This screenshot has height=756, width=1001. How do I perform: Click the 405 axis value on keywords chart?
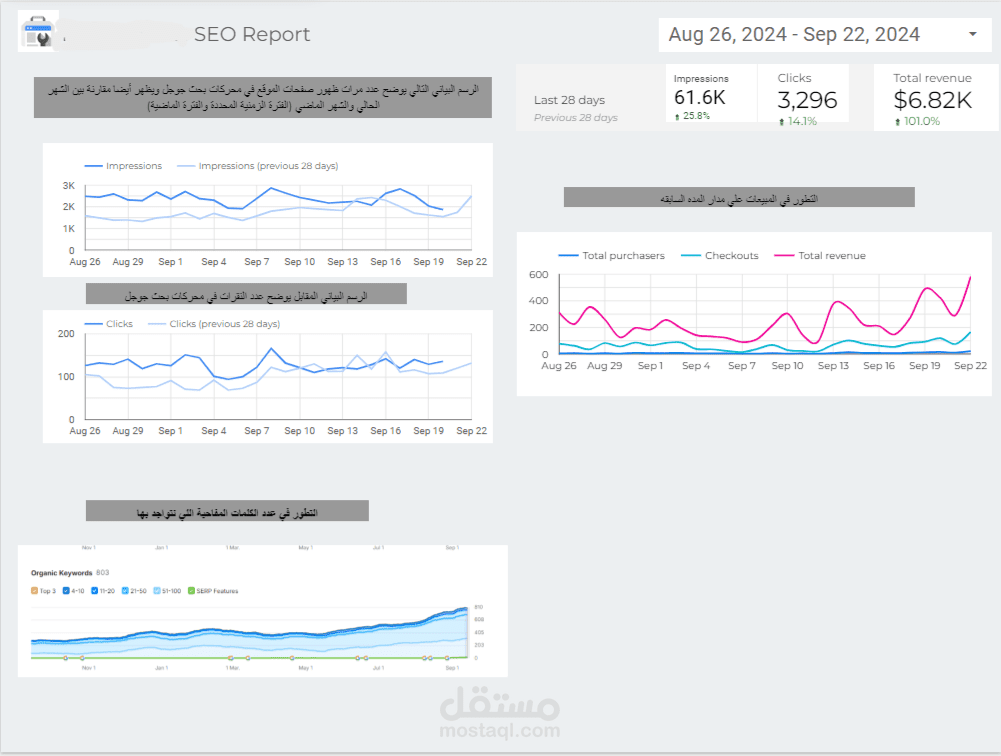tap(479, 632)
